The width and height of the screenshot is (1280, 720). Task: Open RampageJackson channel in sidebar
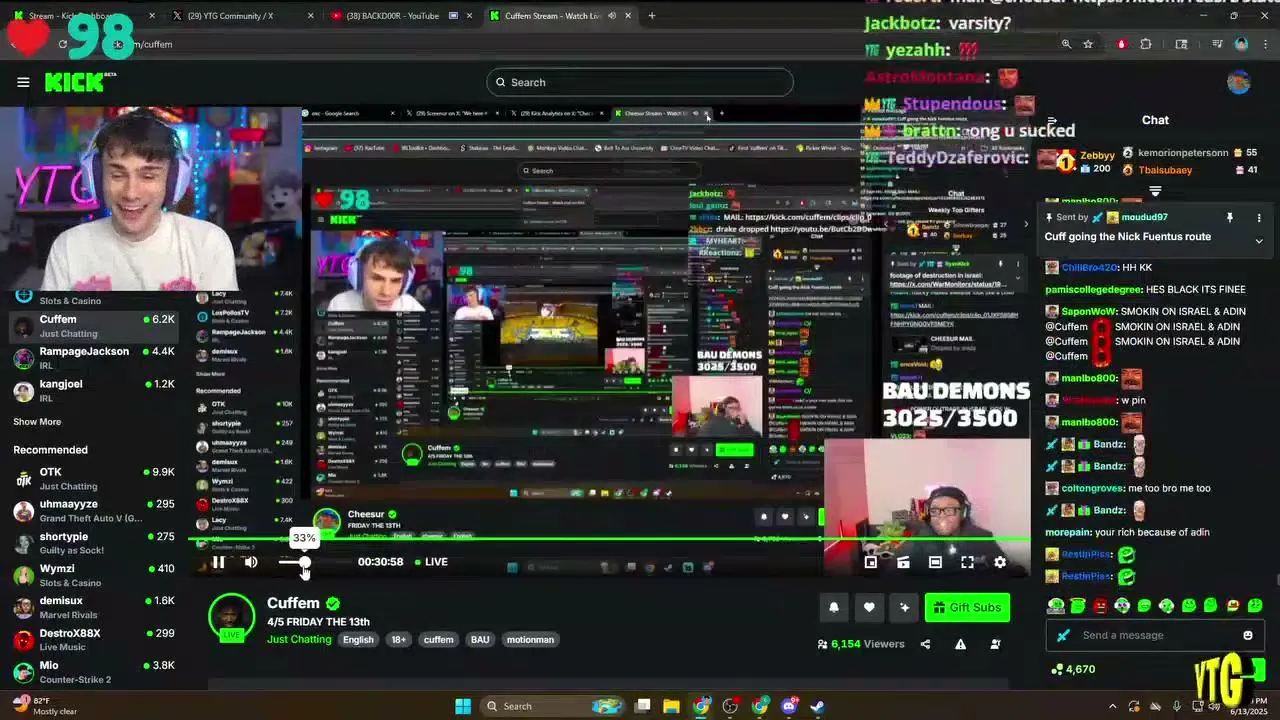[x=94, y=358]
